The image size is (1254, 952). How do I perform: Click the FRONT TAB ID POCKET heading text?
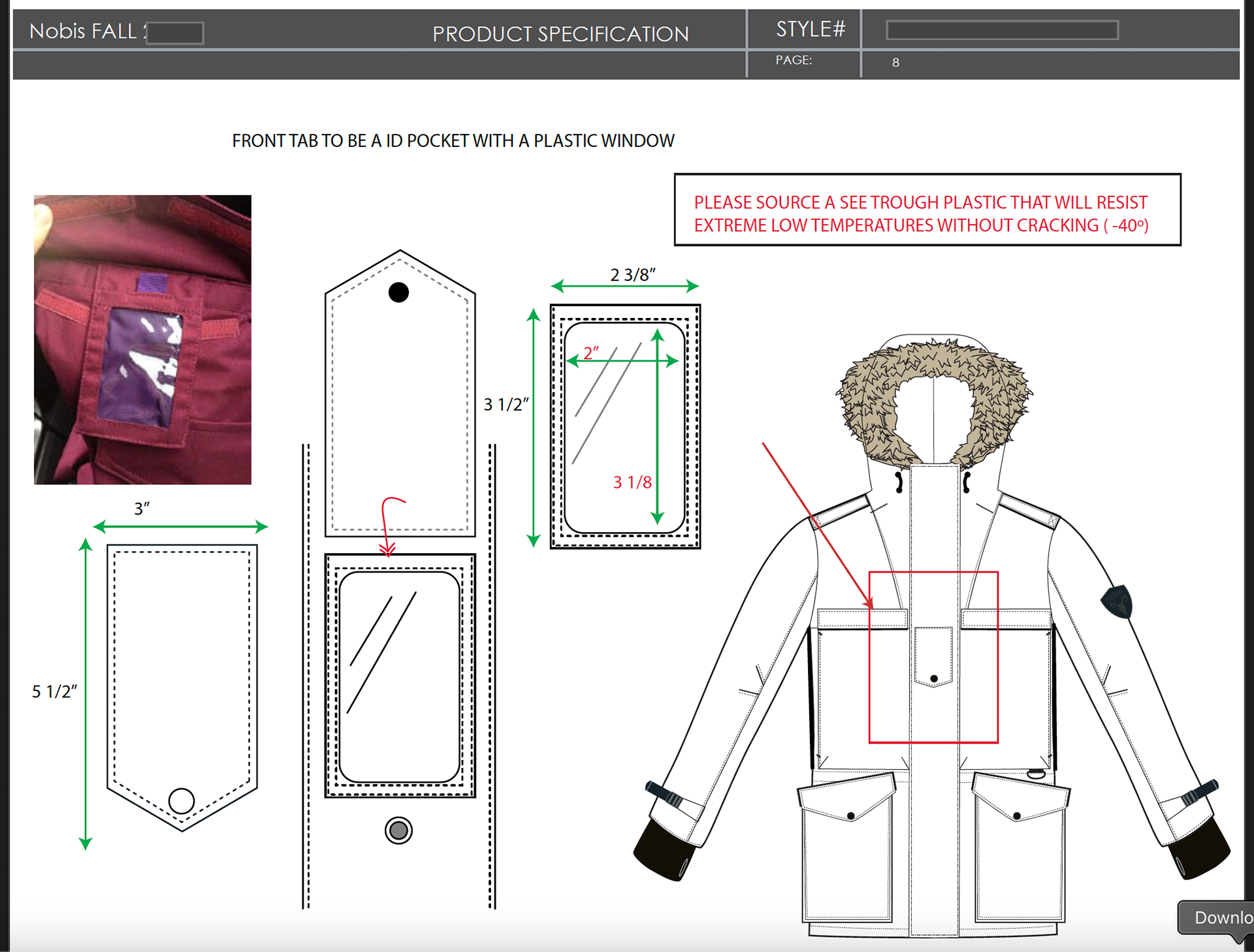(453, 141)
